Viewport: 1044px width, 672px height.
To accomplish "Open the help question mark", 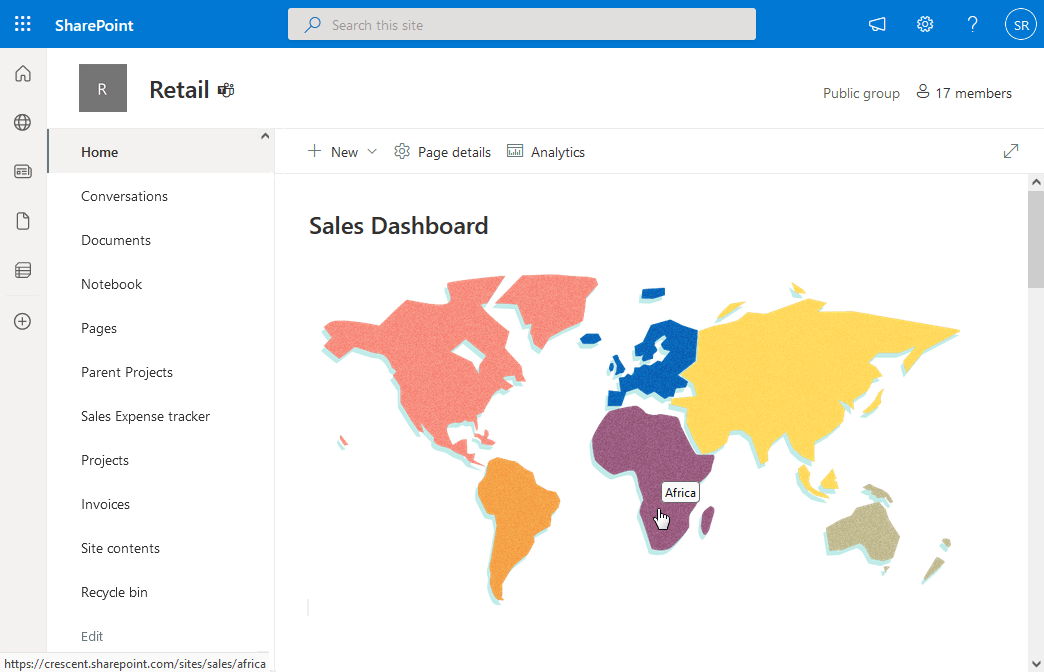I will point(972,24).
